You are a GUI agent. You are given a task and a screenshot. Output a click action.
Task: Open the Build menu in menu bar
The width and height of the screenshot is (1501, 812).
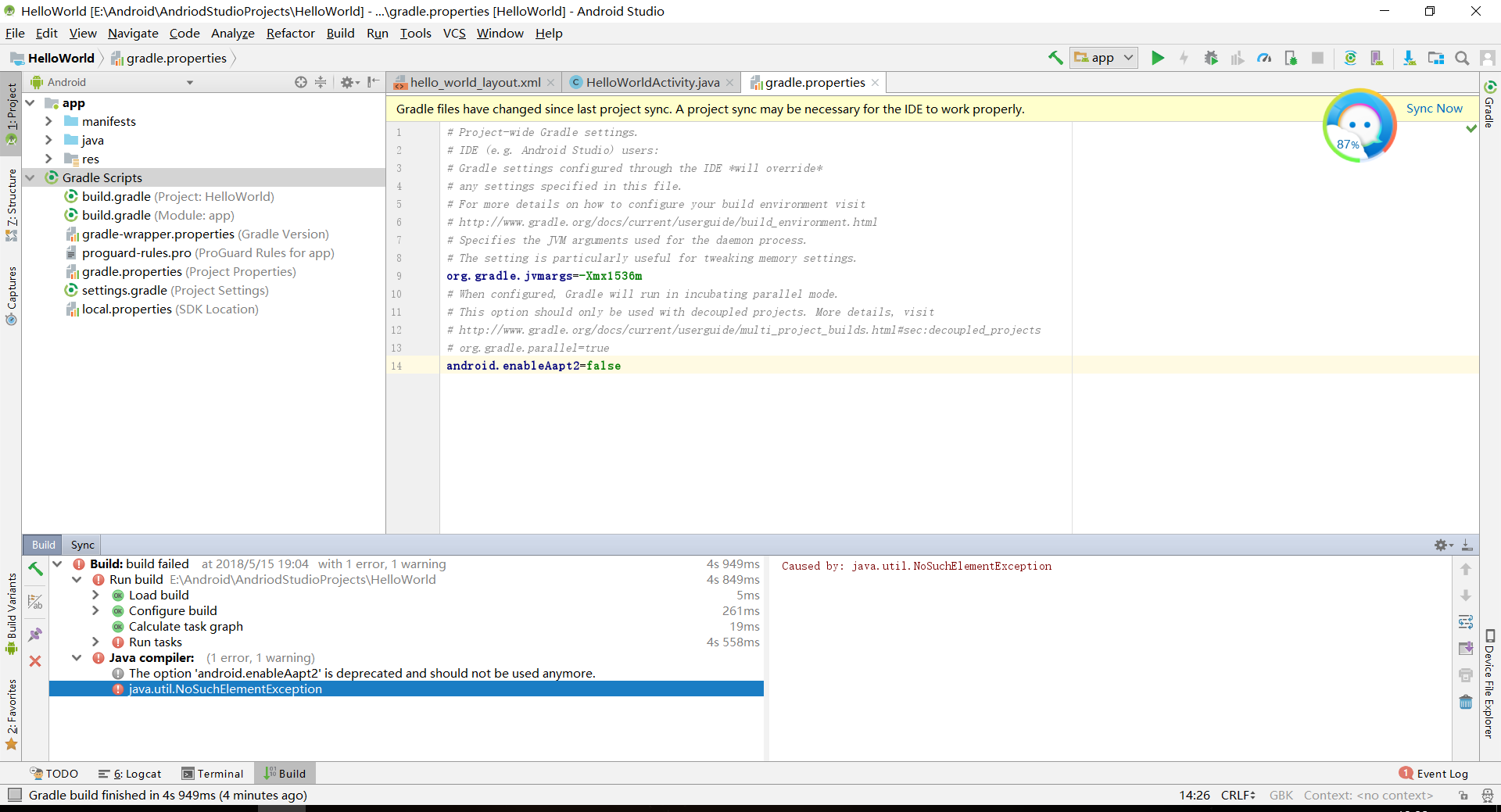(x=340, y=33)
